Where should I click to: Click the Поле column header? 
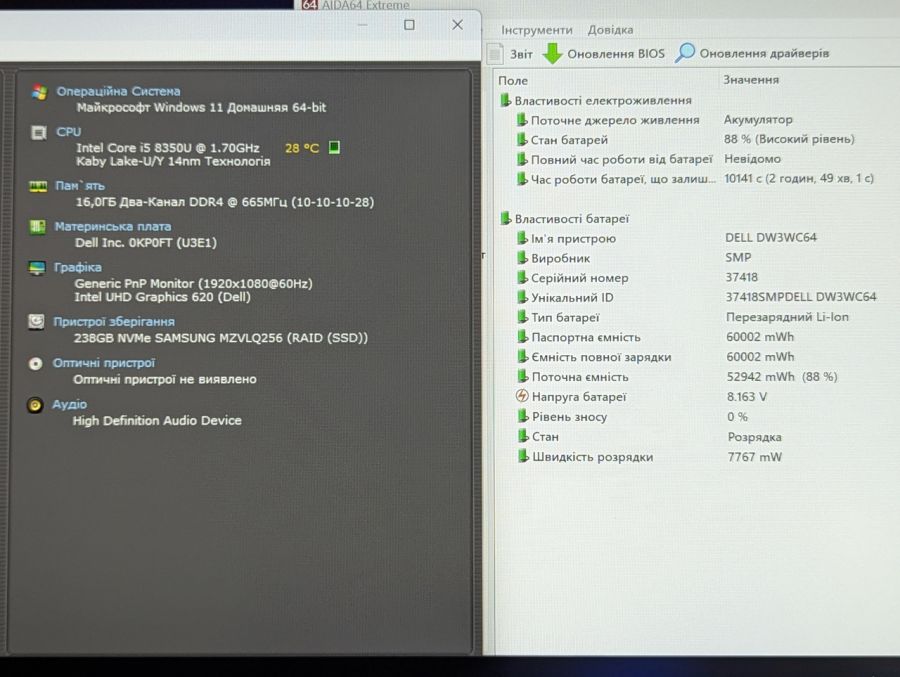click(x=513, y=80)
